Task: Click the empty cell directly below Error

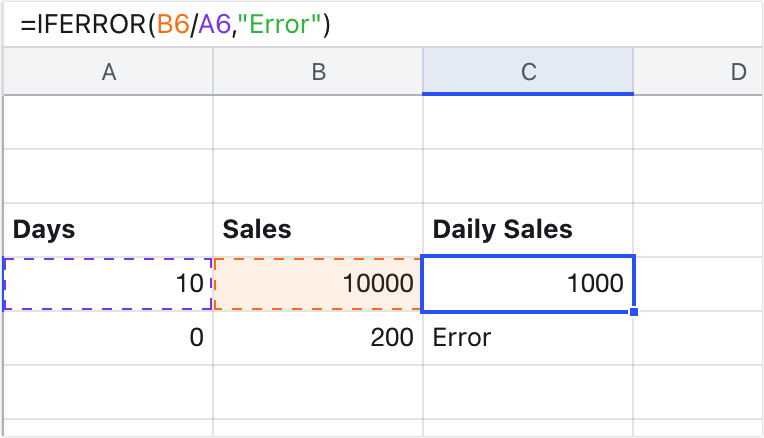Action: tap(528, 391)
